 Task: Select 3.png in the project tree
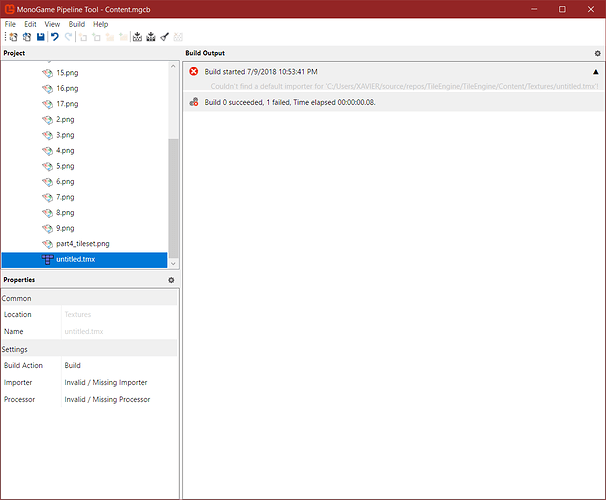[x=65, y=135]
